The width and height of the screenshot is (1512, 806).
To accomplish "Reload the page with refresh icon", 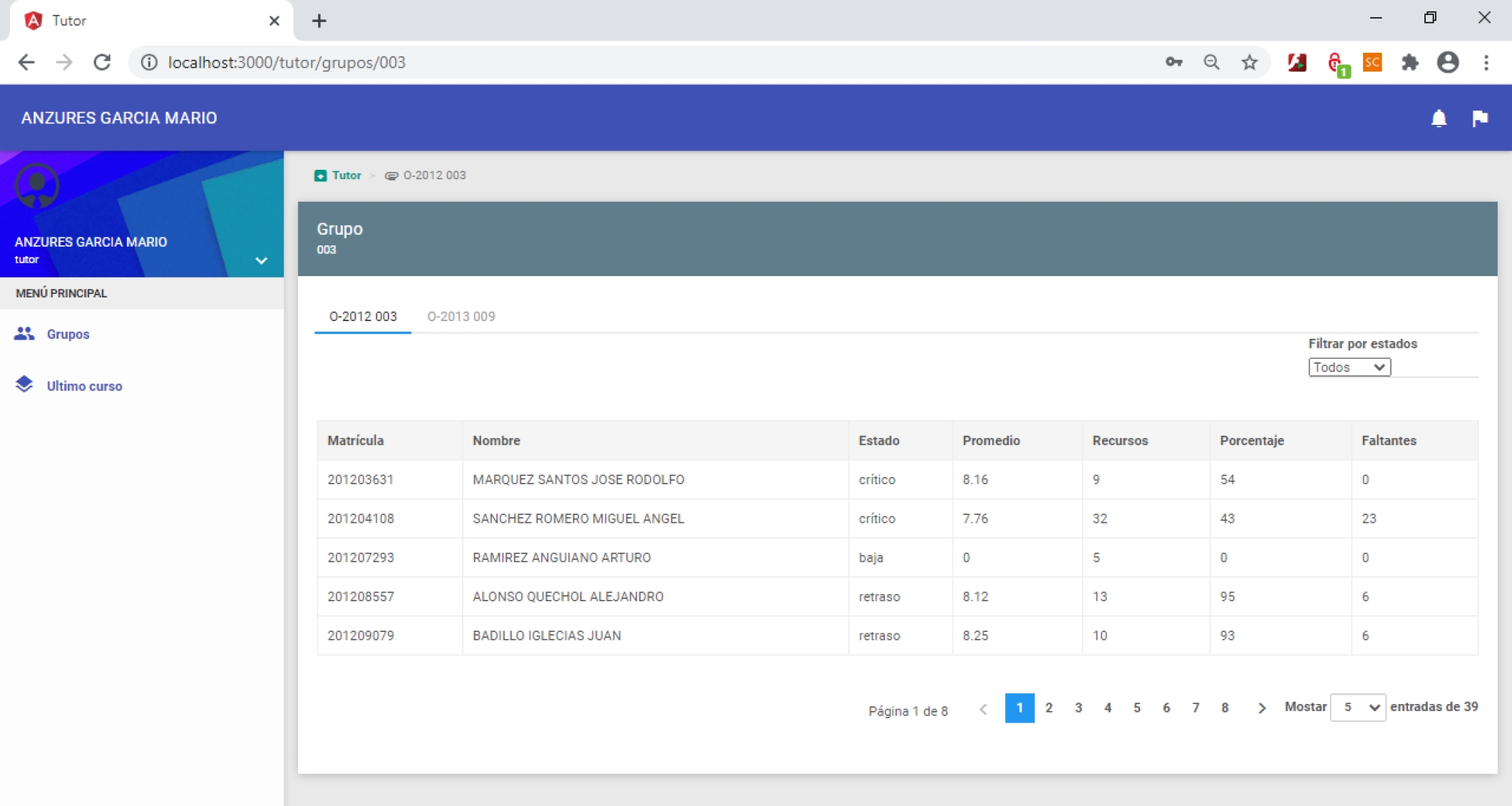I will (x=102, y=63).
